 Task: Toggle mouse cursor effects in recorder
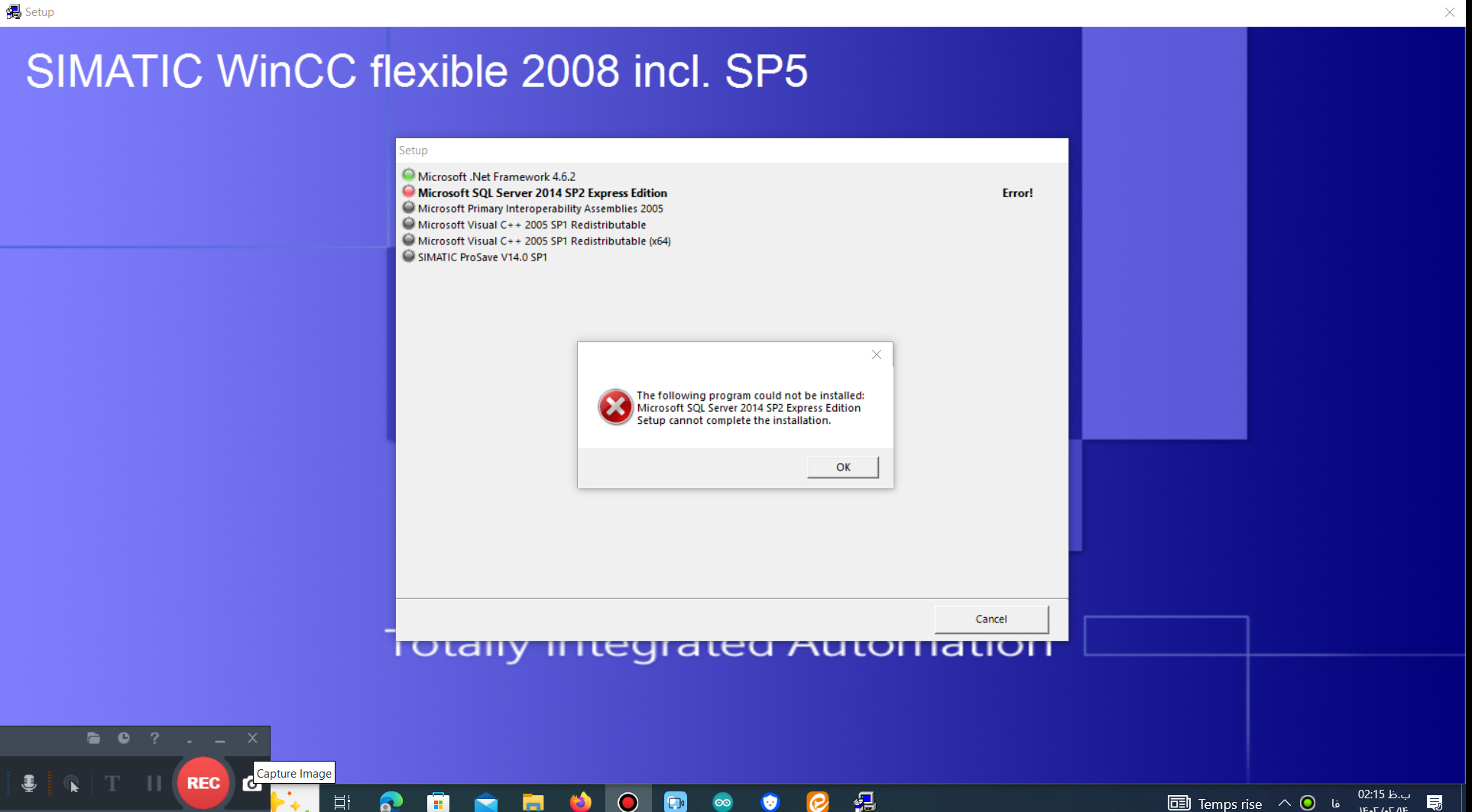point(72,784)
